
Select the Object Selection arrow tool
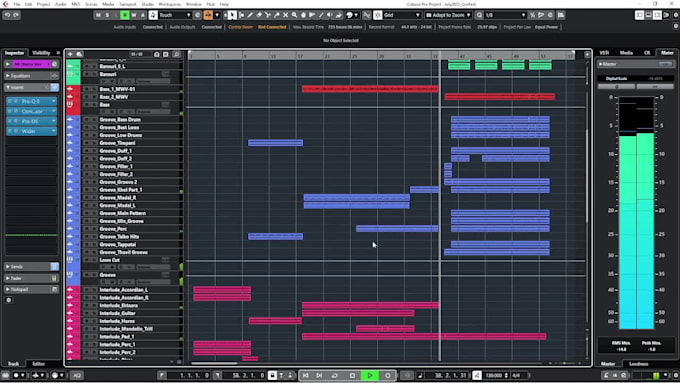click(x=232, y=15)
